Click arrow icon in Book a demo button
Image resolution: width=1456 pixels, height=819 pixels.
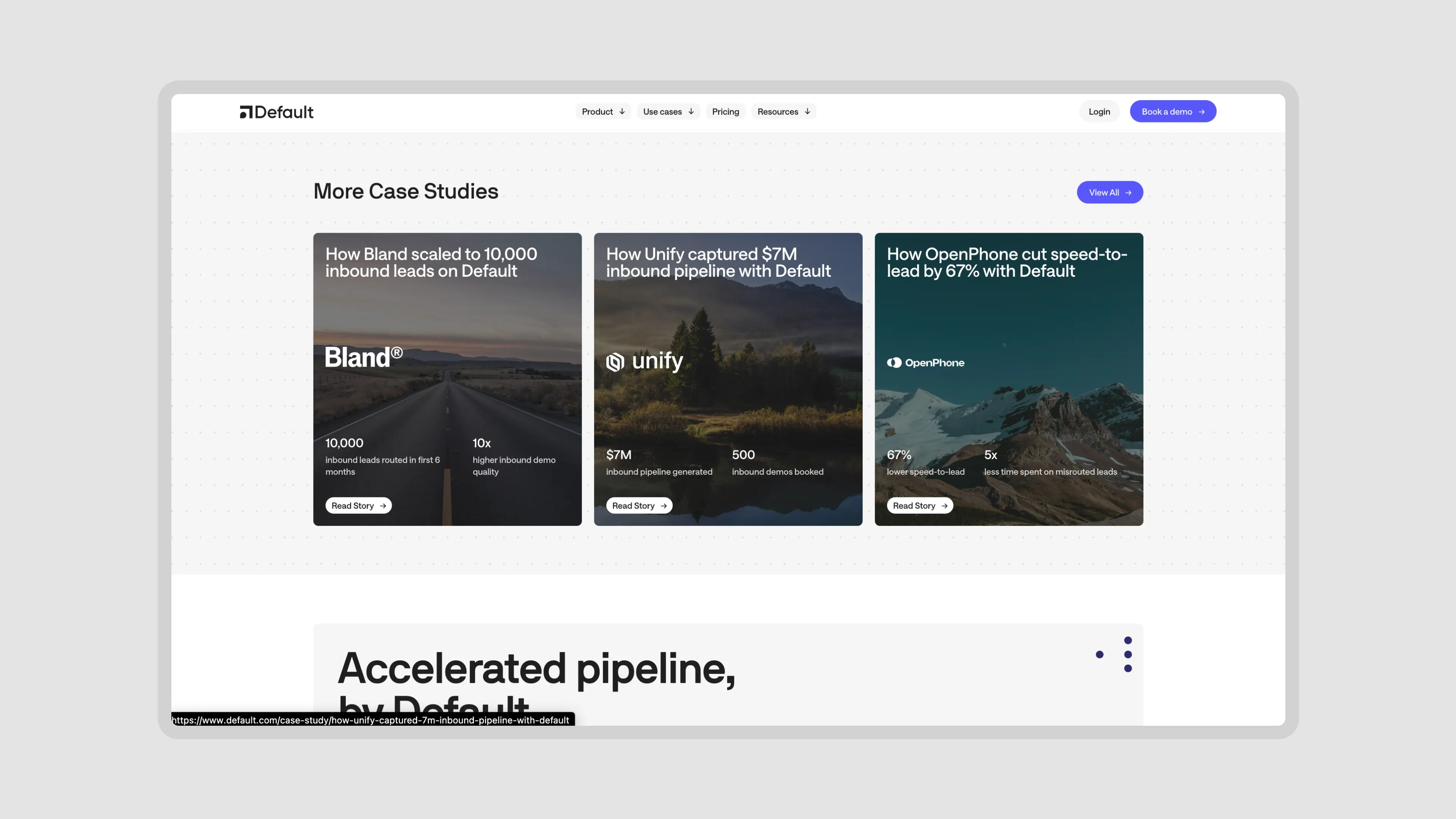coord(1202,112)
